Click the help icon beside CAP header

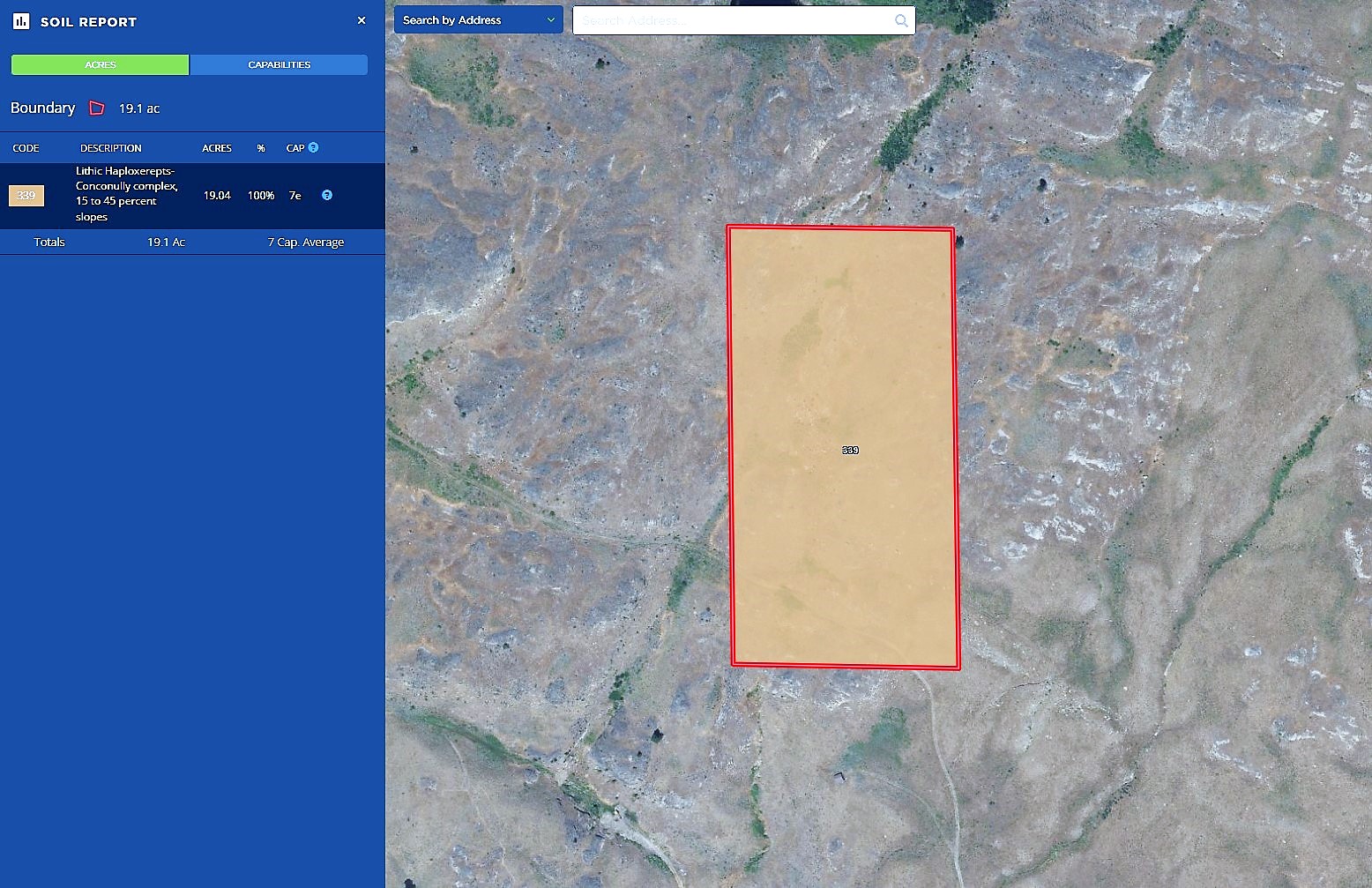[313, 148]
